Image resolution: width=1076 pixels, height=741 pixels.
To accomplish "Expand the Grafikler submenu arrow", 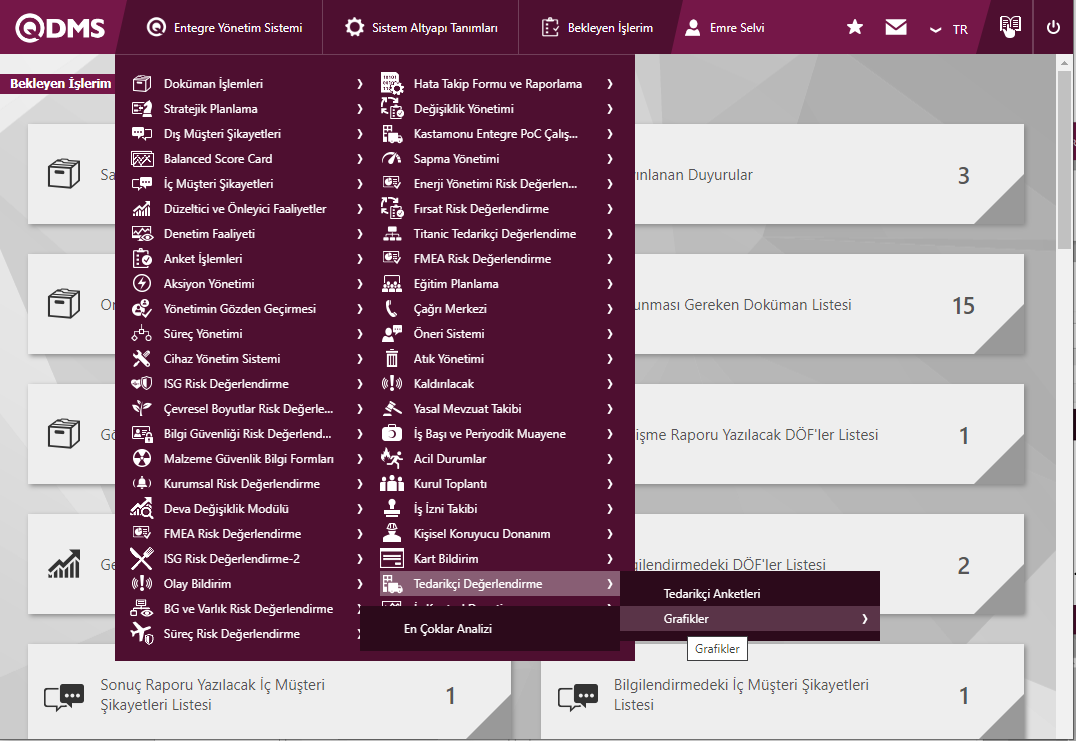I will pyautogui.click(x=864, y=619).
